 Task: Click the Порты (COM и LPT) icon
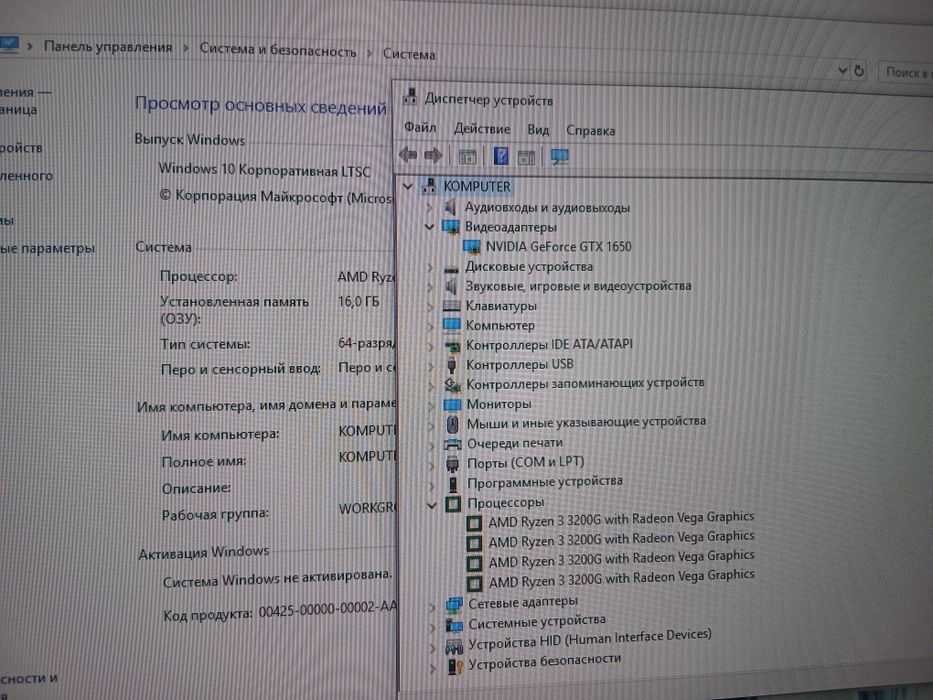pyautogui.click(x=453, y=464)
